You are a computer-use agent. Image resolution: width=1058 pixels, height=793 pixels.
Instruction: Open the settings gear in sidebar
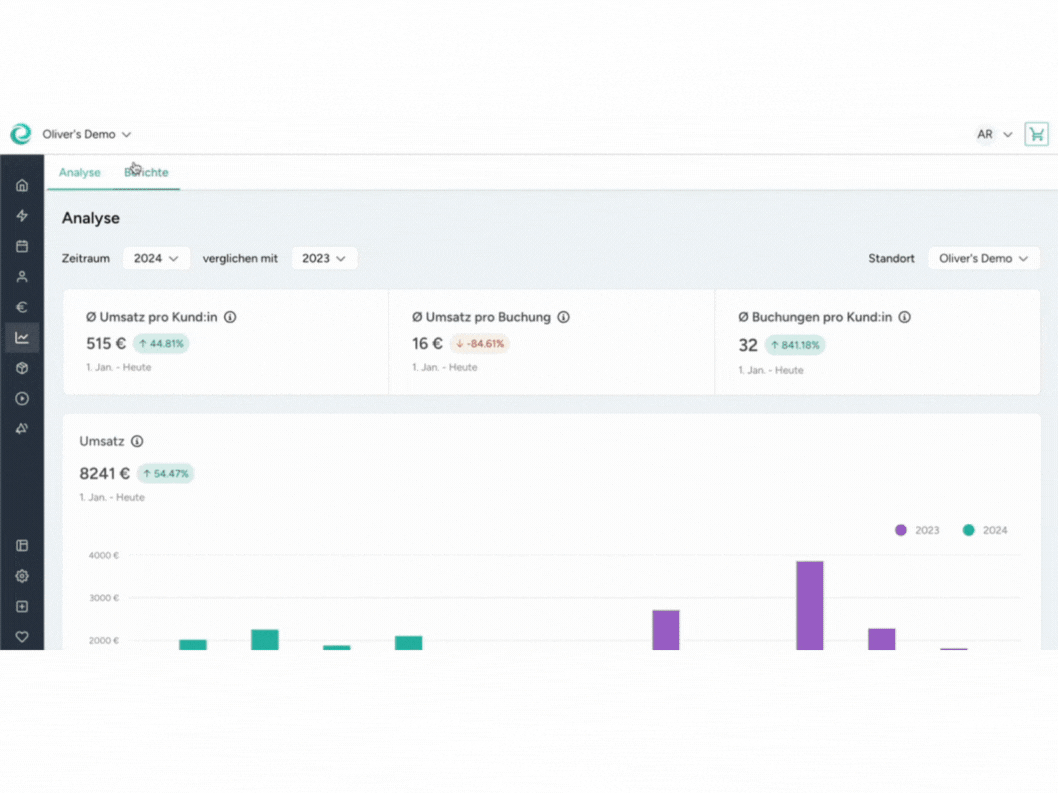[22, 576]
